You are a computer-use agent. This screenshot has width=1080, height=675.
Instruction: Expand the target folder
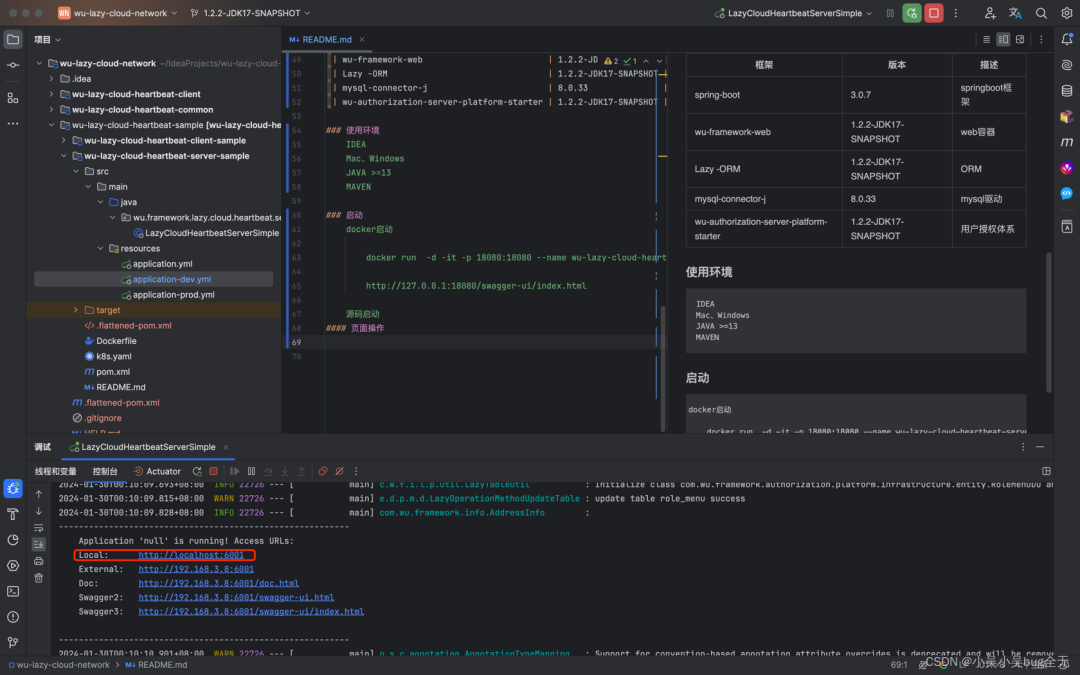76,310
